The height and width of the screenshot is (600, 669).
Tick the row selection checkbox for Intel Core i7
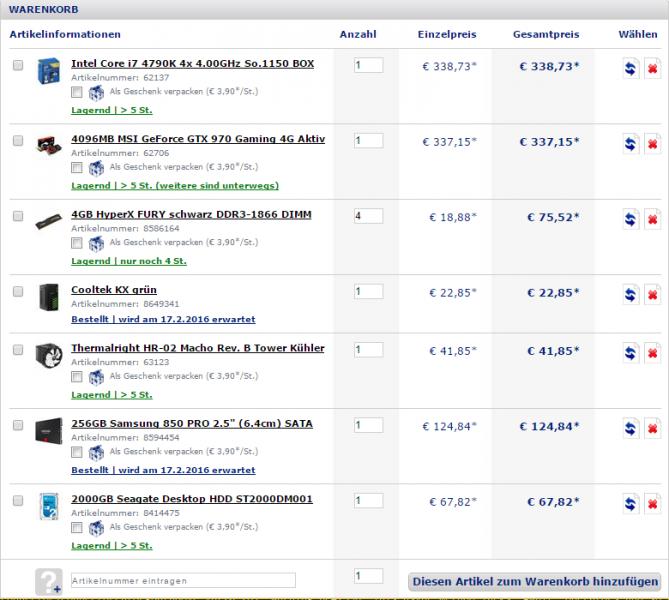pyautogui.click(x=18, y=65)
